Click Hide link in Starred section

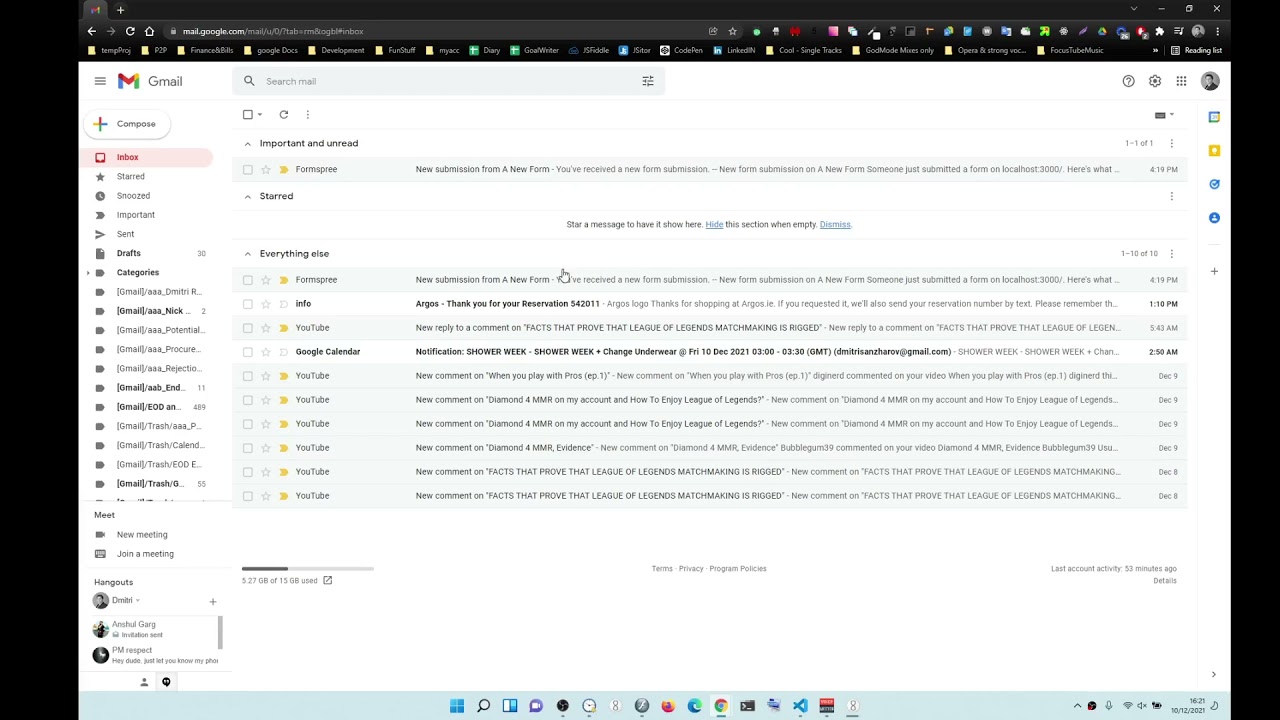coord(714,224)
